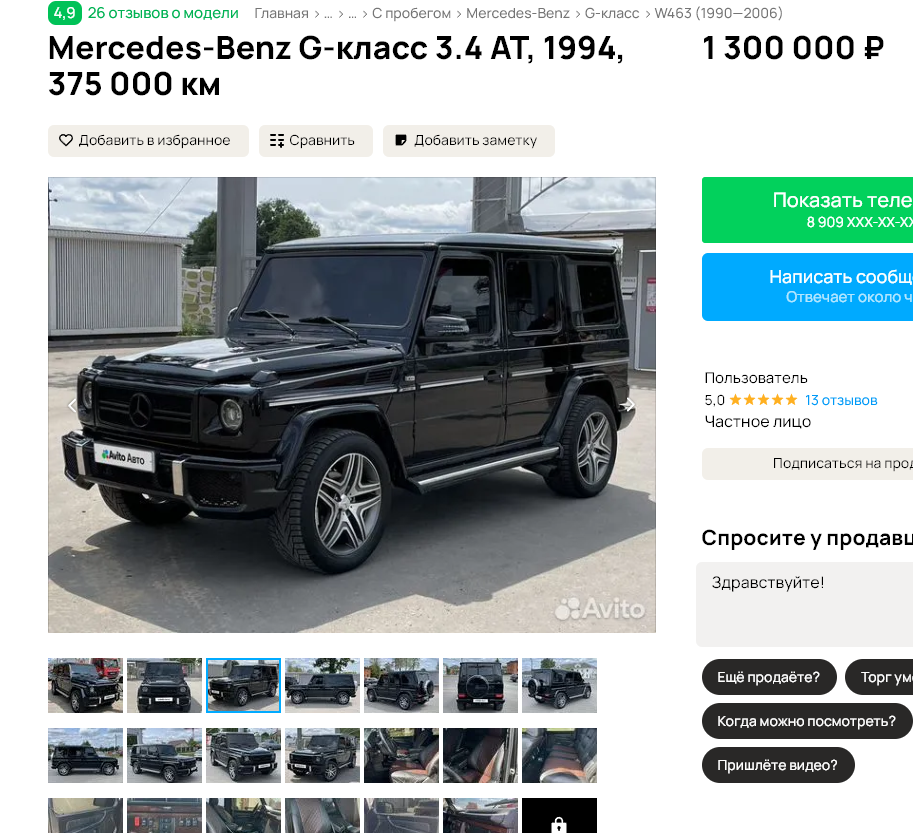The width and height of the screenshot is (913, 833).
Task: Click the note icon in Добавить заметку
Action: (401, 140)
